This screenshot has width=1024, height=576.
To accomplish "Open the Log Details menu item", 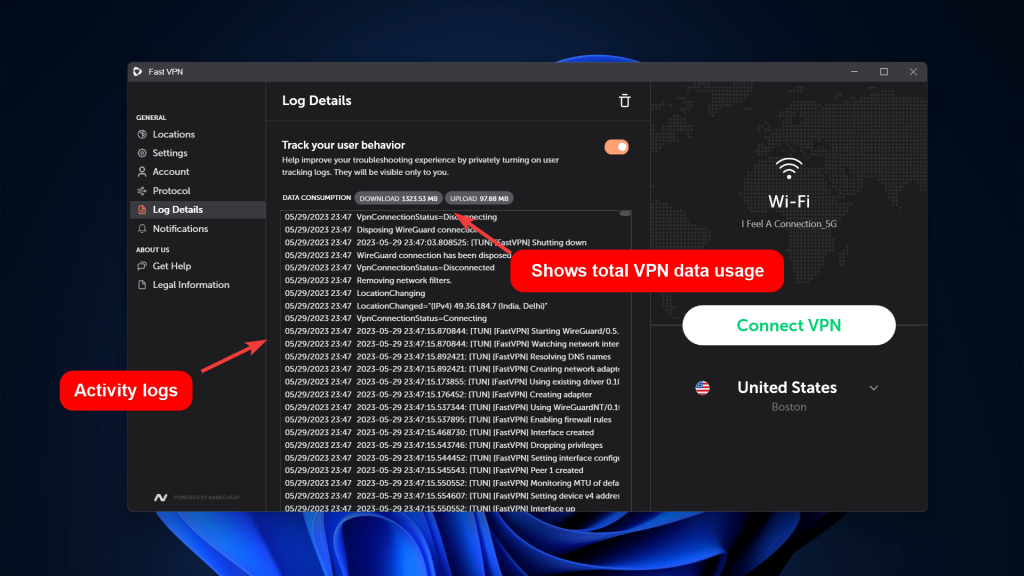I will point(177,210).
